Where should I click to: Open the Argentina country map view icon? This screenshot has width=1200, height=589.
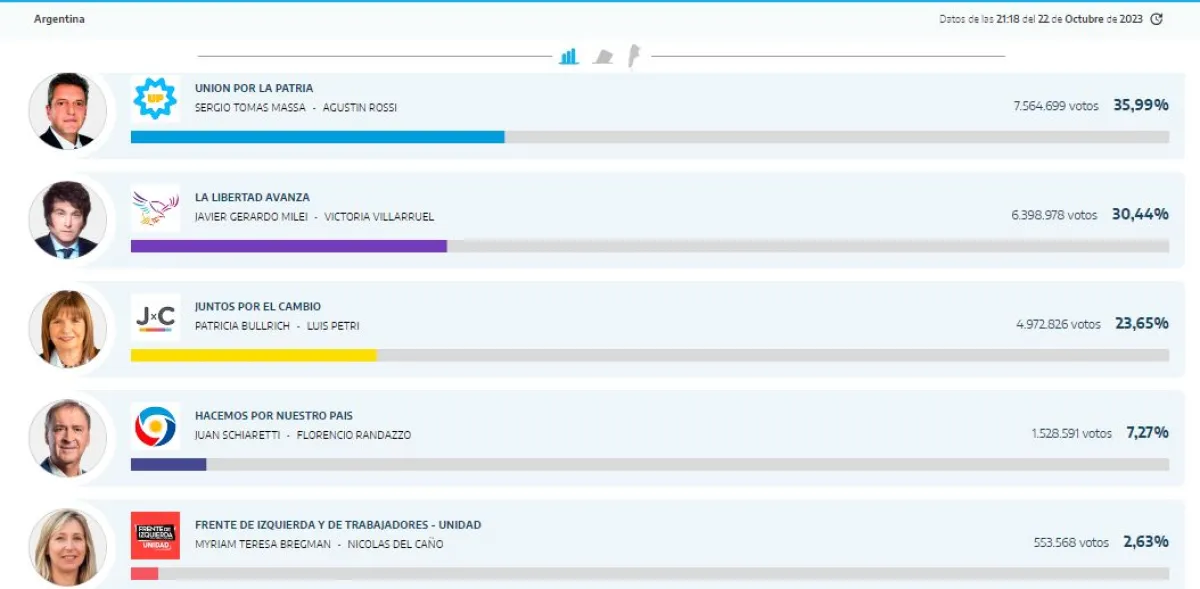[634, 56]
